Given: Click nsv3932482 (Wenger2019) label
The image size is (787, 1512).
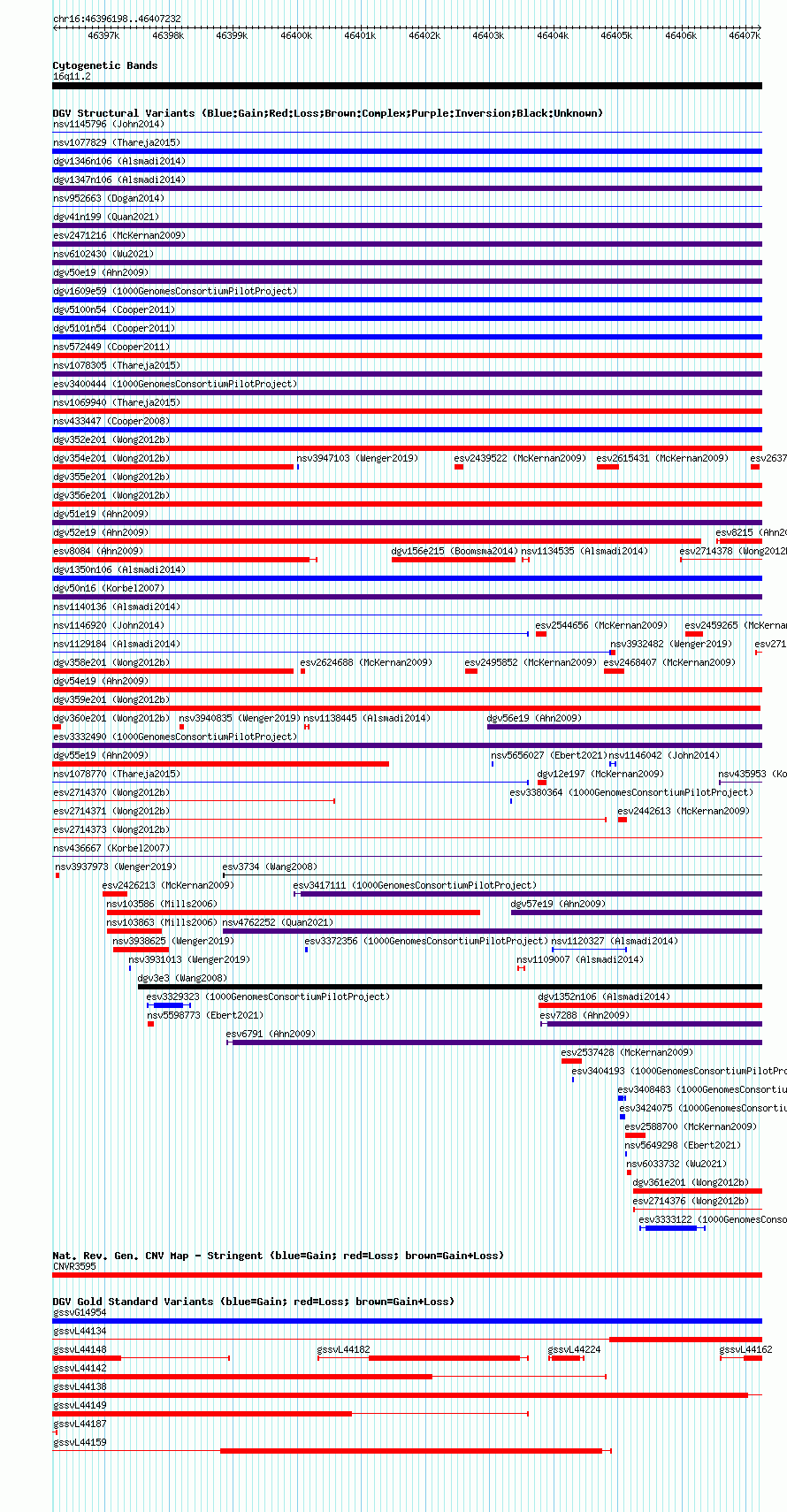Looking at the screenshot, I should [671, 644].
